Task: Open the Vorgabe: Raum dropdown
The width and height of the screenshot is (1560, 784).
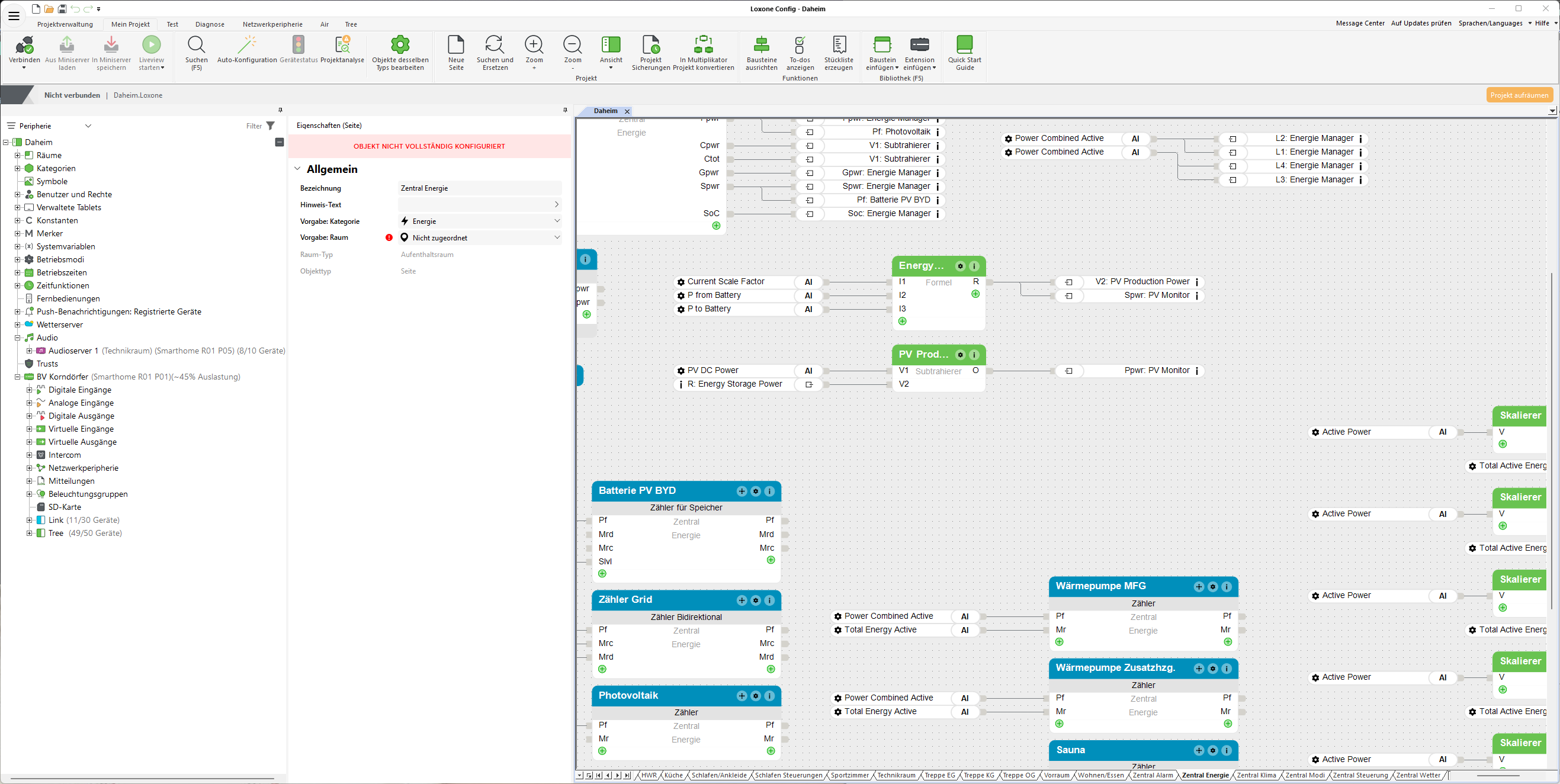Action: (x=557, y=237)
